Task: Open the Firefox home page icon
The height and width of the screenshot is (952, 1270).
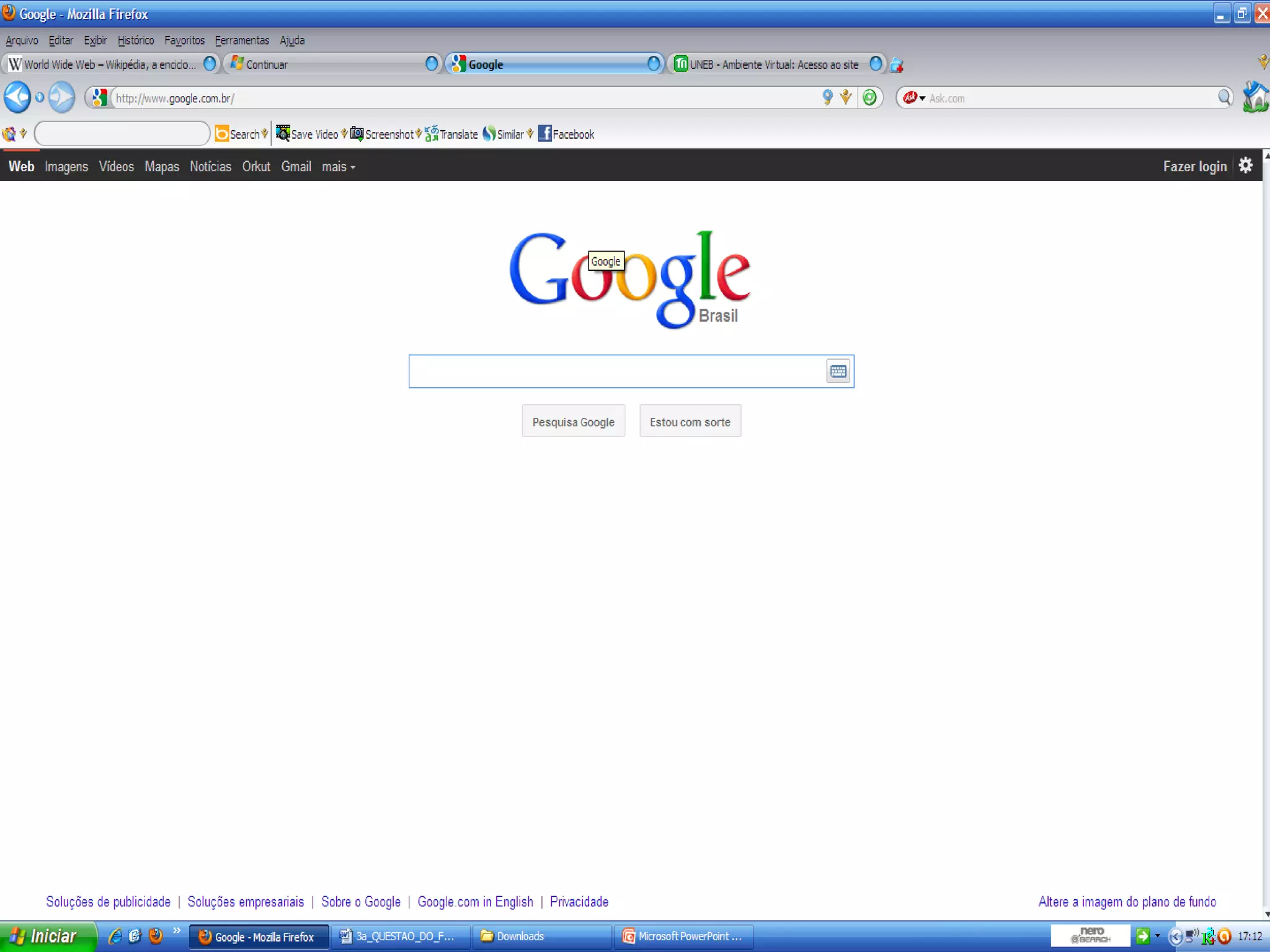Action: 1255,97
